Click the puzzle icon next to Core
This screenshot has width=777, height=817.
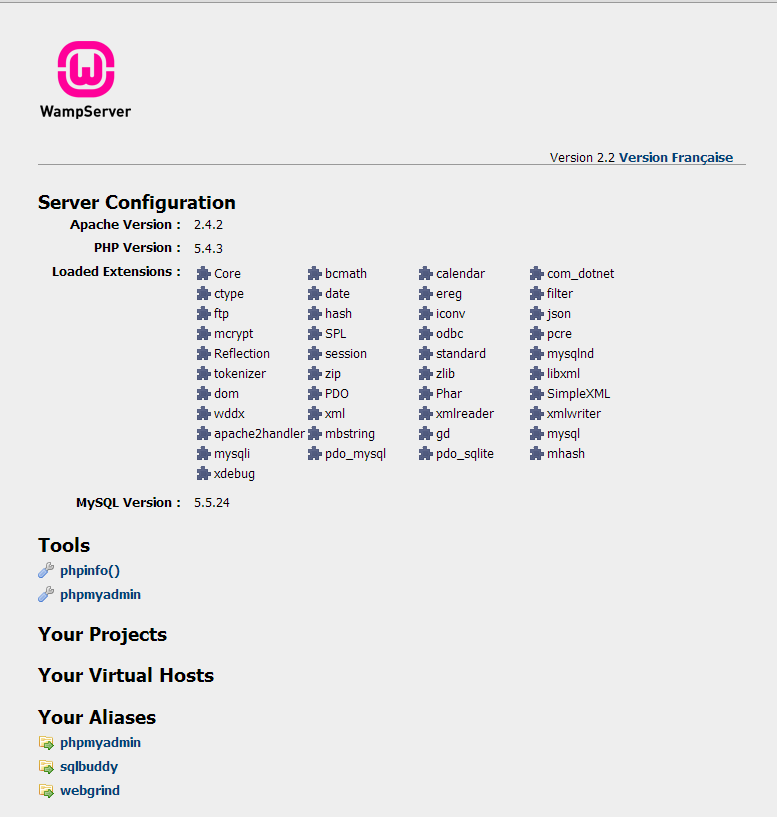point(203,274)
